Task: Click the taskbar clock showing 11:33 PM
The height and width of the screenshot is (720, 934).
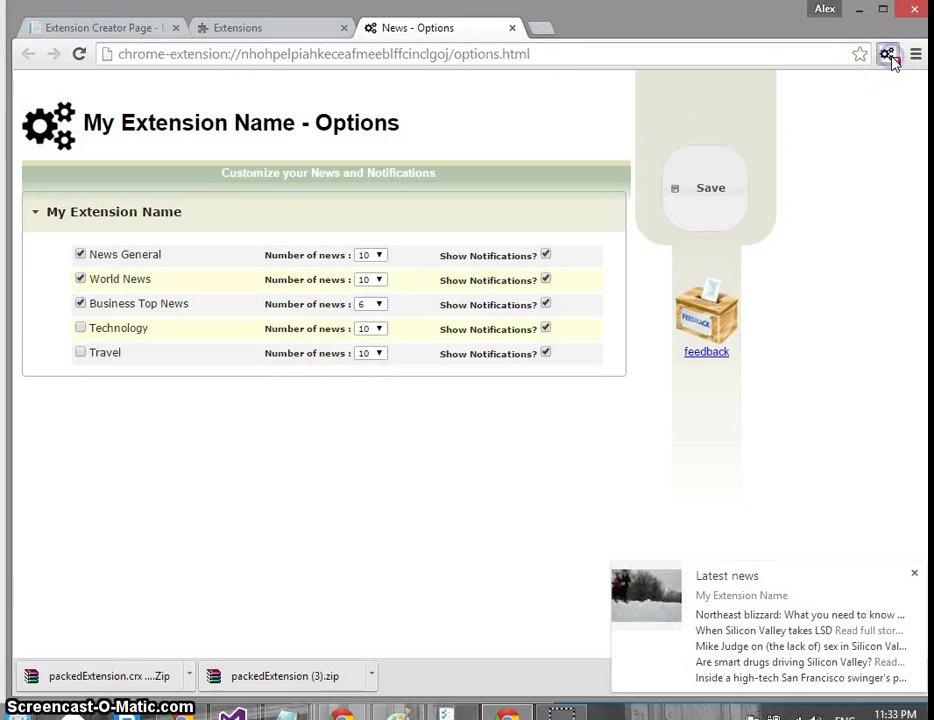Action: click(x=895, y=713)
